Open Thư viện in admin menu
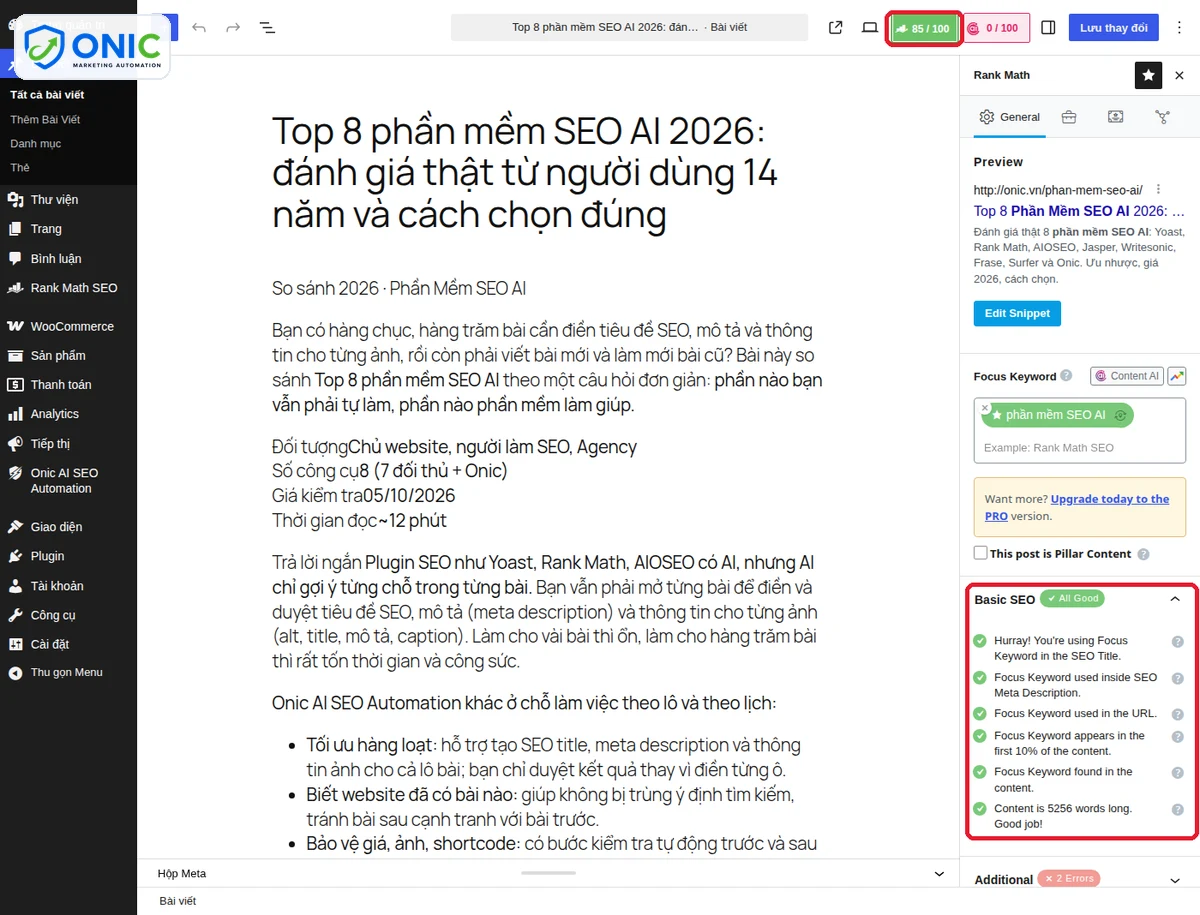1200x915 pixels. point(54,200)
